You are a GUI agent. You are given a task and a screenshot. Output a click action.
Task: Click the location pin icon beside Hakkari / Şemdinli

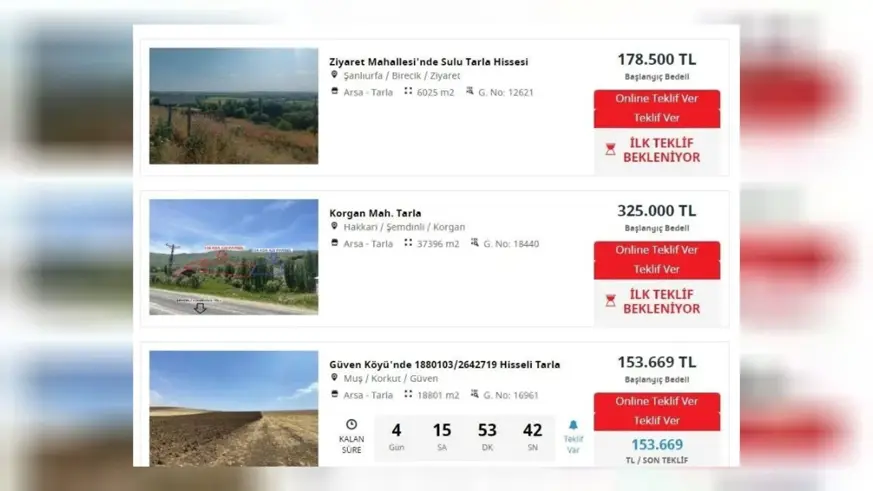coord(334,226)
